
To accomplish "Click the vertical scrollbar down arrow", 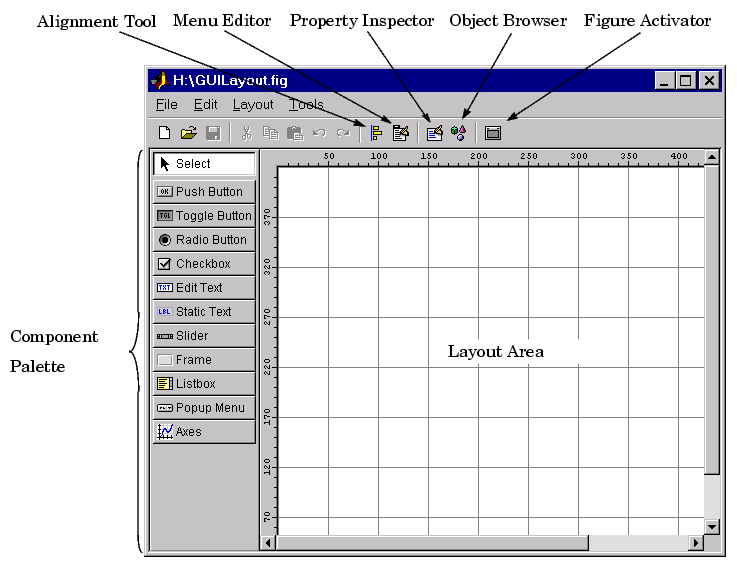I will point(712,526).
